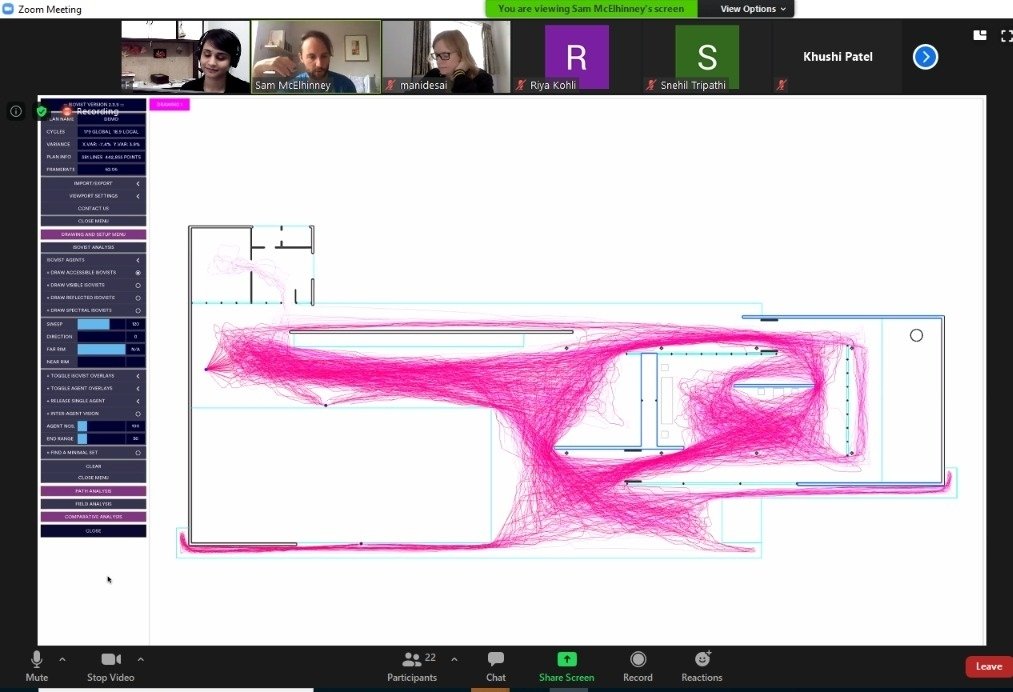The height and width of the screenshot is (692, 1013).
Task: Expand Viewport Settings section
Action: 93,196
